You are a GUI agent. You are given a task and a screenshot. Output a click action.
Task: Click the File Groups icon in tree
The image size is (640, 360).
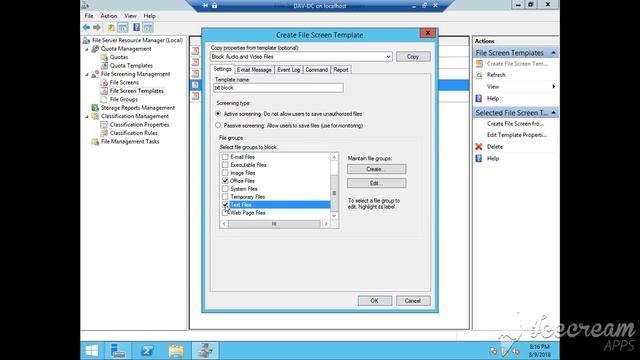tap(104, 99)
